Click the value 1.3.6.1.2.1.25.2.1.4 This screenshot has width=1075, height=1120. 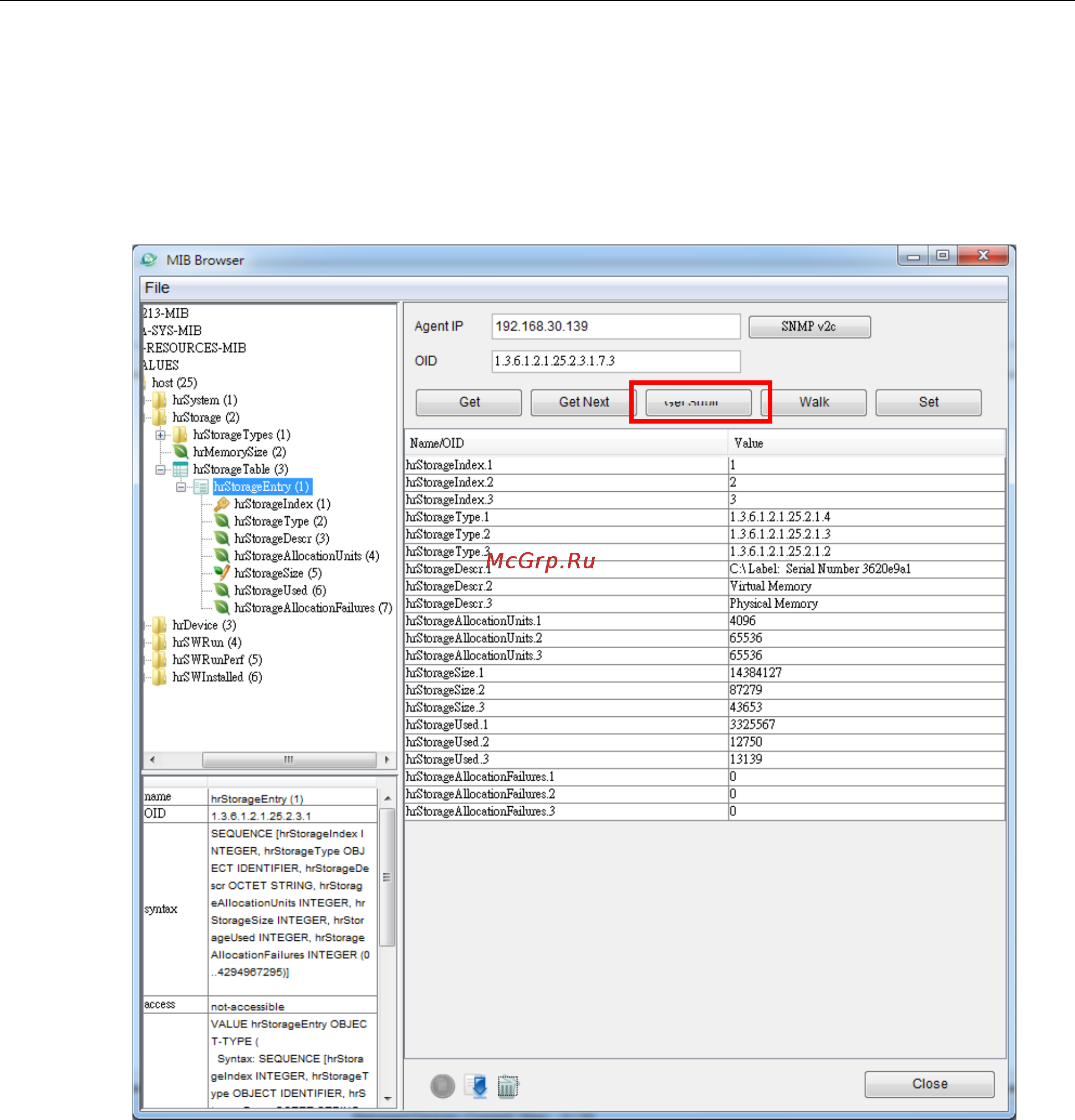click(779, 517)
